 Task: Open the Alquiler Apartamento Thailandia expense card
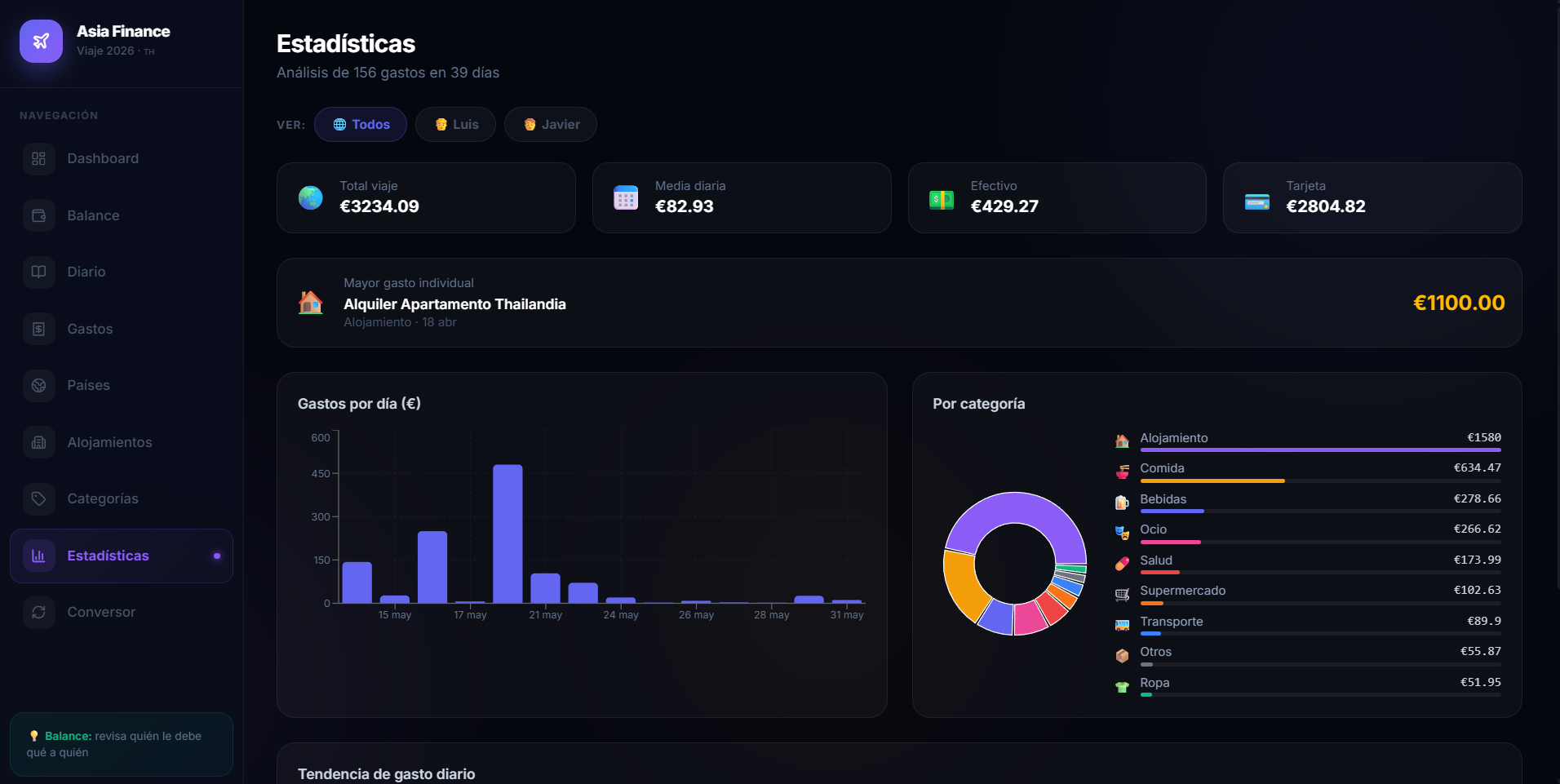pyautogui.click(x=899, y=303)
